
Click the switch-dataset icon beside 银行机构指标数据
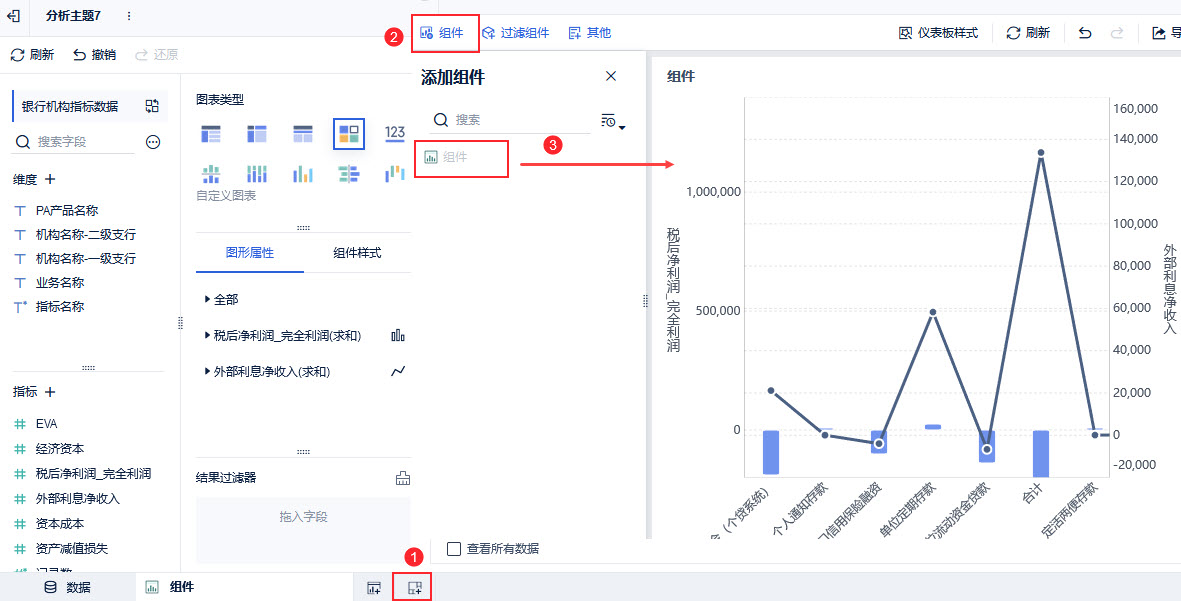[152, 106]
